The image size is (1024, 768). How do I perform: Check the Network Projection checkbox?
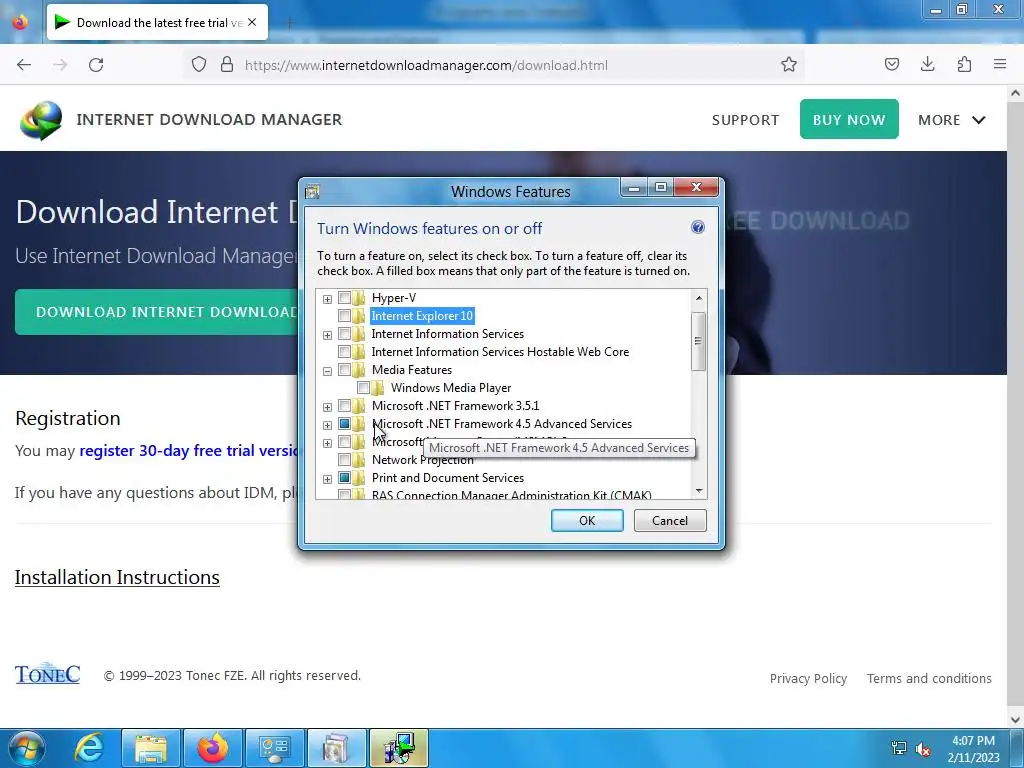click(x=344, y=460)
